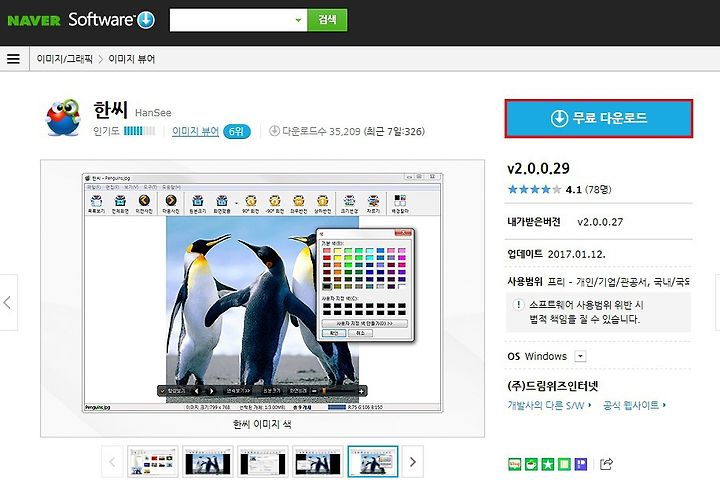This screenshot has width=720, height=502.
Task: Go to 이미지 뷰어 breadcrumb
Action: coord(132,59)
